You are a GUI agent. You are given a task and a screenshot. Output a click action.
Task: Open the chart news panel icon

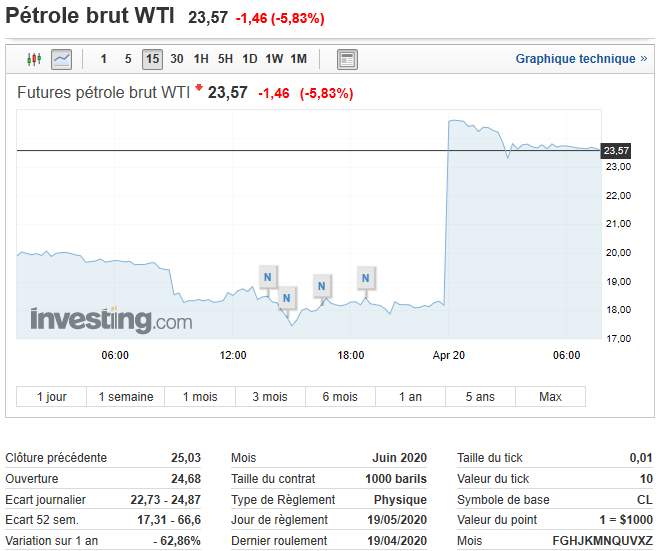coord(347,59)
